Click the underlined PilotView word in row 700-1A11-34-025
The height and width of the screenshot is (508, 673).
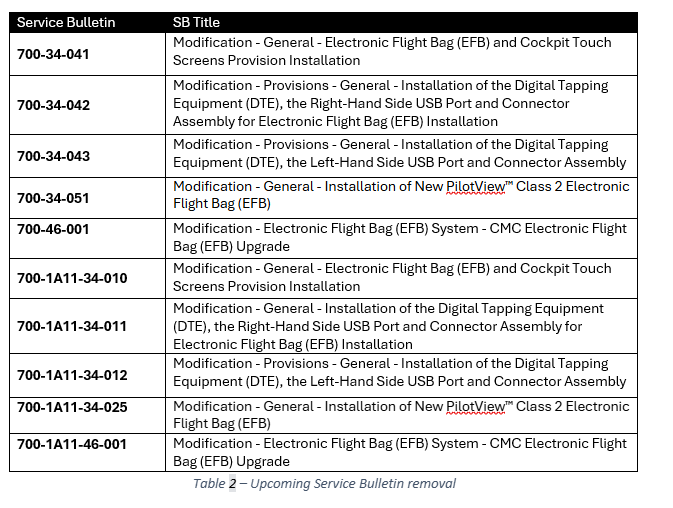(476, 406)
